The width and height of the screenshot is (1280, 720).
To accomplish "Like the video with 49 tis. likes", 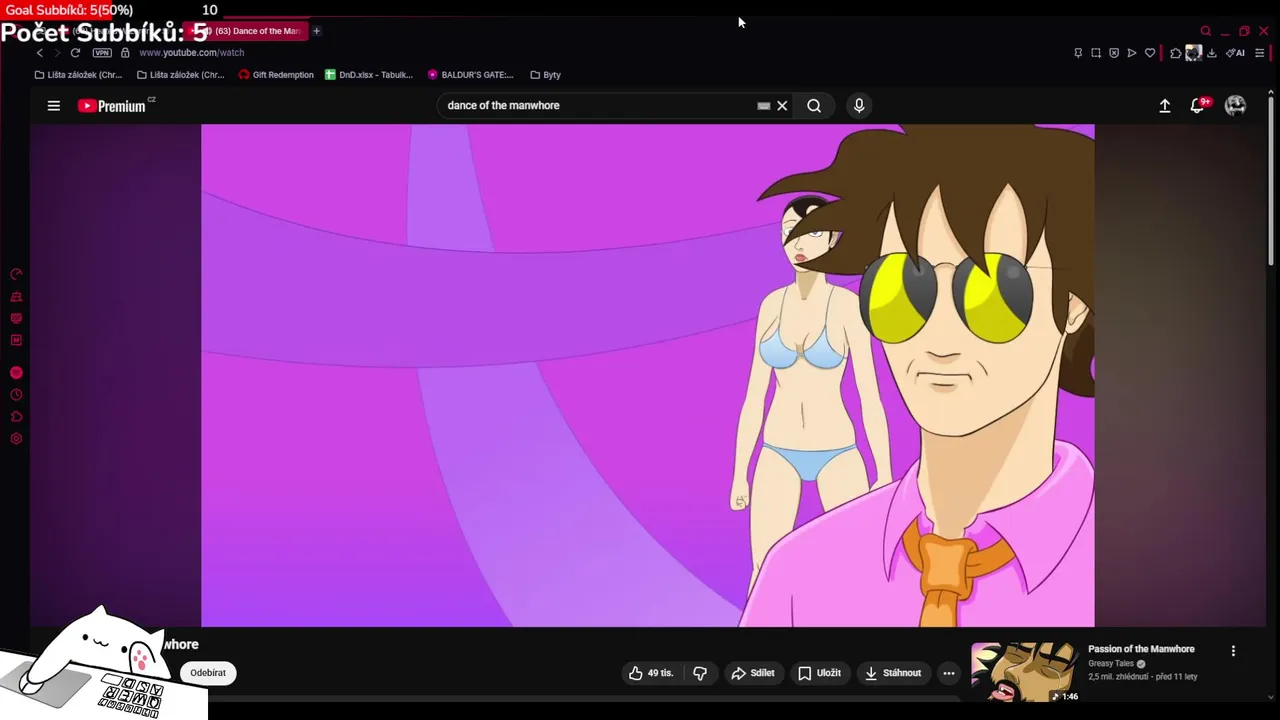I will (x=650, y=673).
